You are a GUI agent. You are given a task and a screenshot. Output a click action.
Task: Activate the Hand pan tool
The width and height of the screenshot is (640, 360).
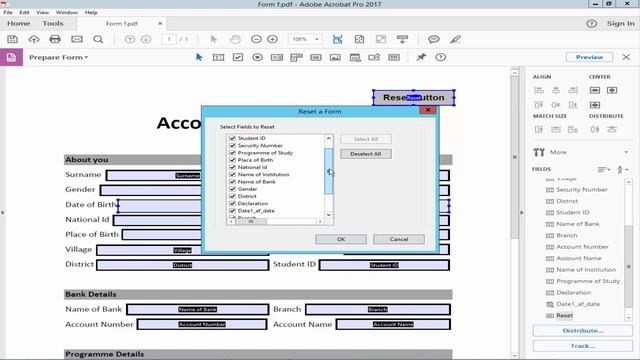point(235,39)
